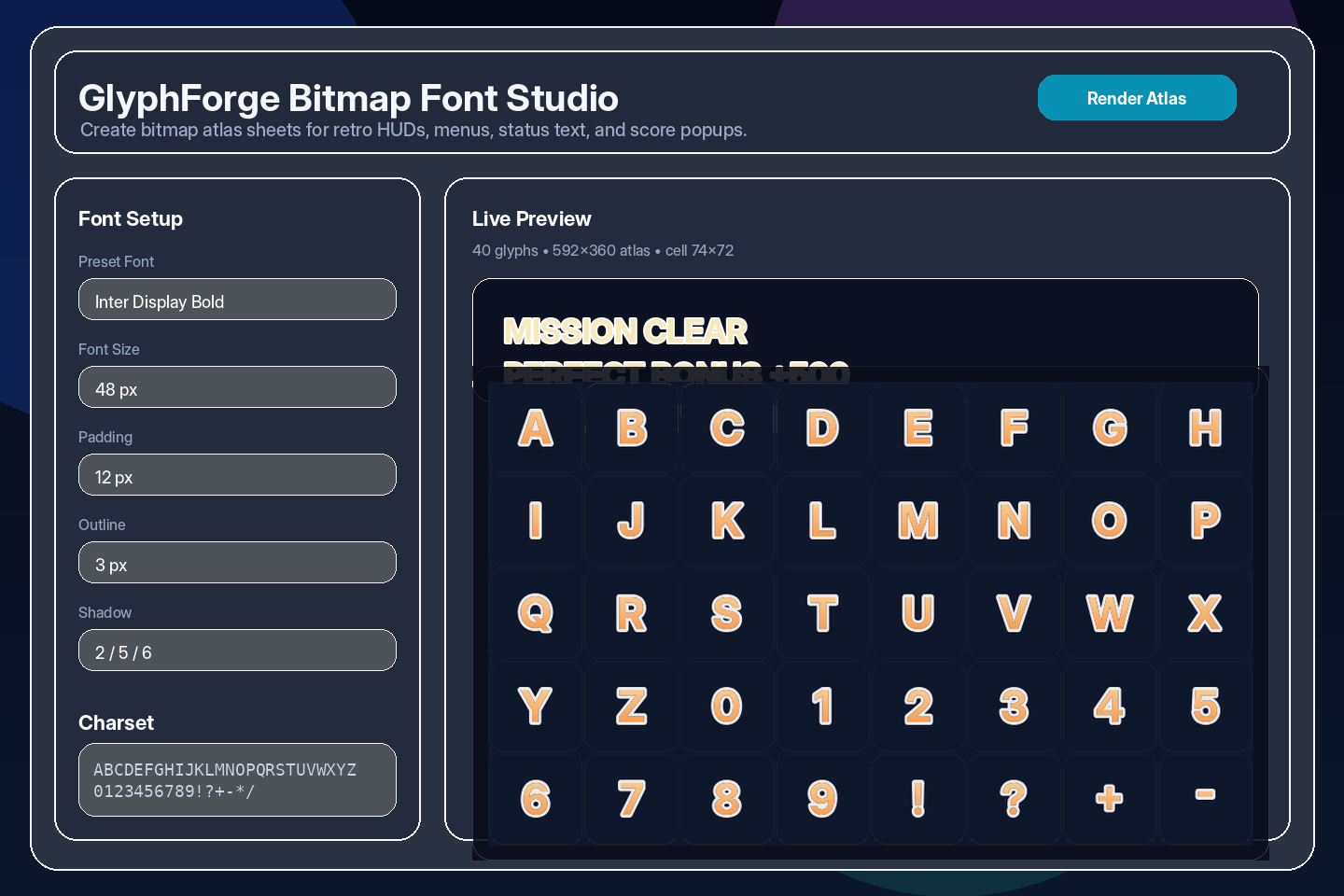1344x896 pixels.
Task: Choose the letter E glyph cell
Action: 918,427
